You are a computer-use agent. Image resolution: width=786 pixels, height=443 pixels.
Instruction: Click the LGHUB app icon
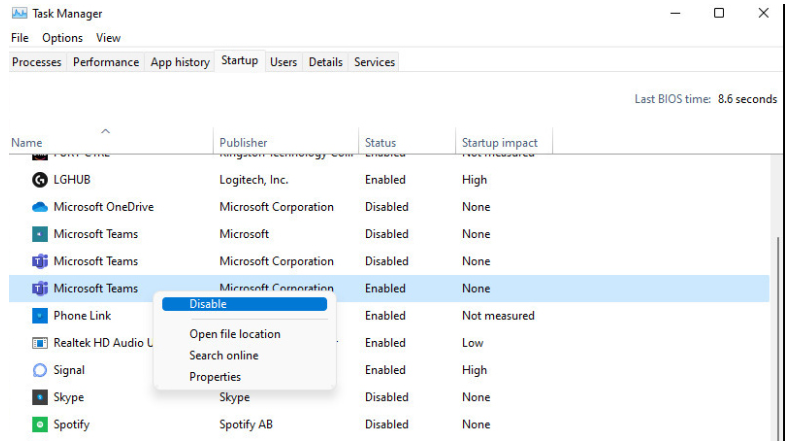pyautogui.click(x=40, y=180)
